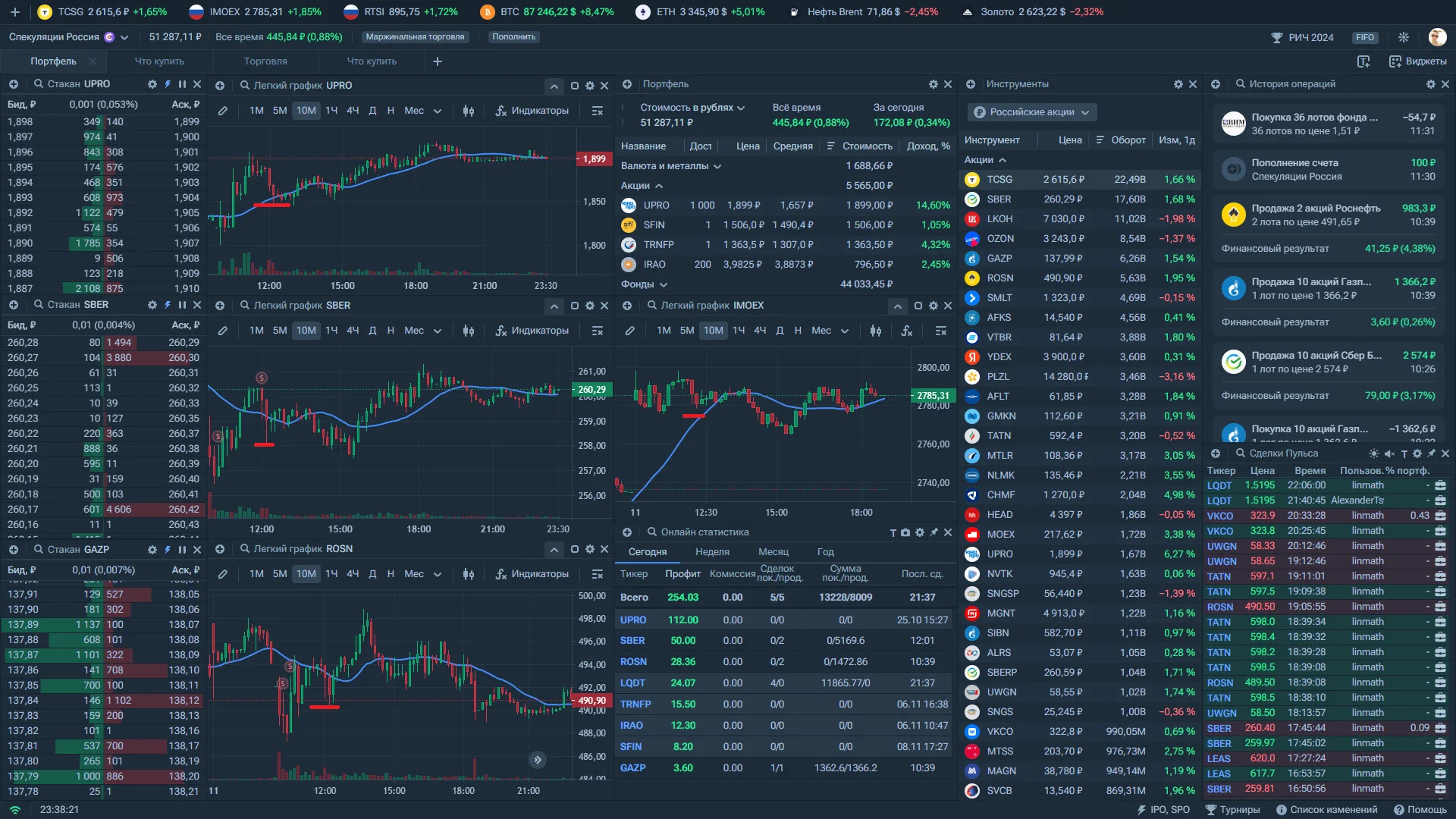The height and width of the screenshot is (819, 1456).
Task: Select the Д timeframe in the UPRO chart
Action: (372, 111)
